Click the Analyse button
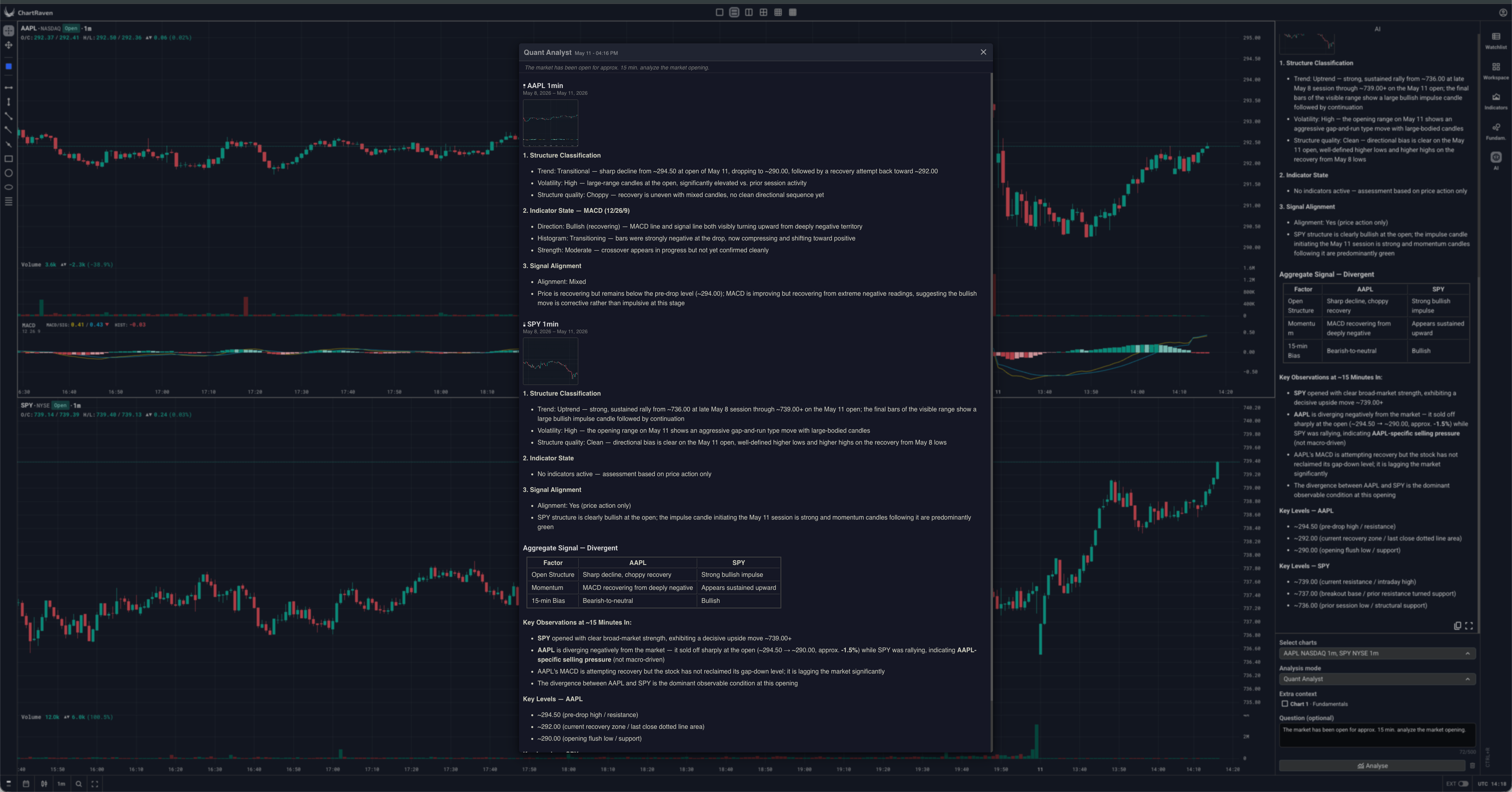 pos(1372,766)
